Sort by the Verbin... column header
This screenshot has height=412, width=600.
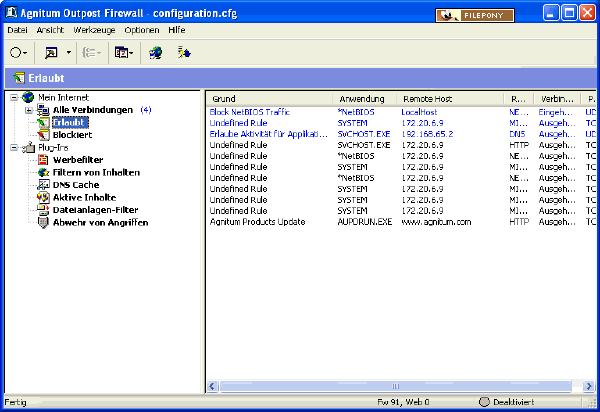click(557, 99)
